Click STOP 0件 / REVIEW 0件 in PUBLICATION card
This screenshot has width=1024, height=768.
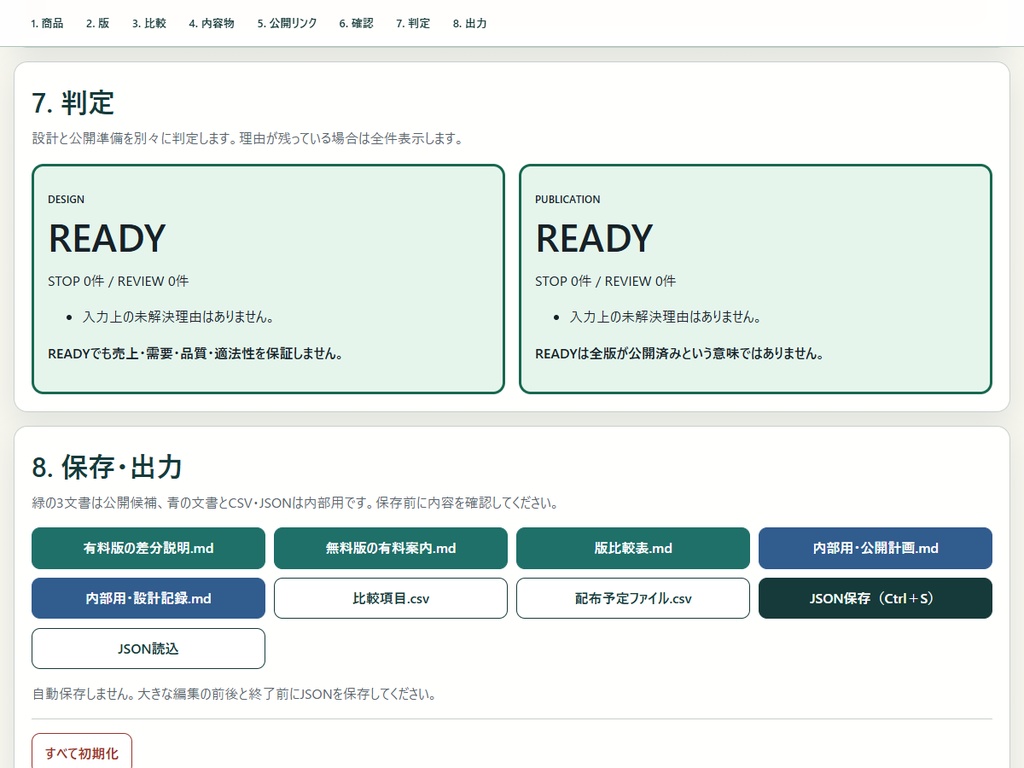point(605,281)
